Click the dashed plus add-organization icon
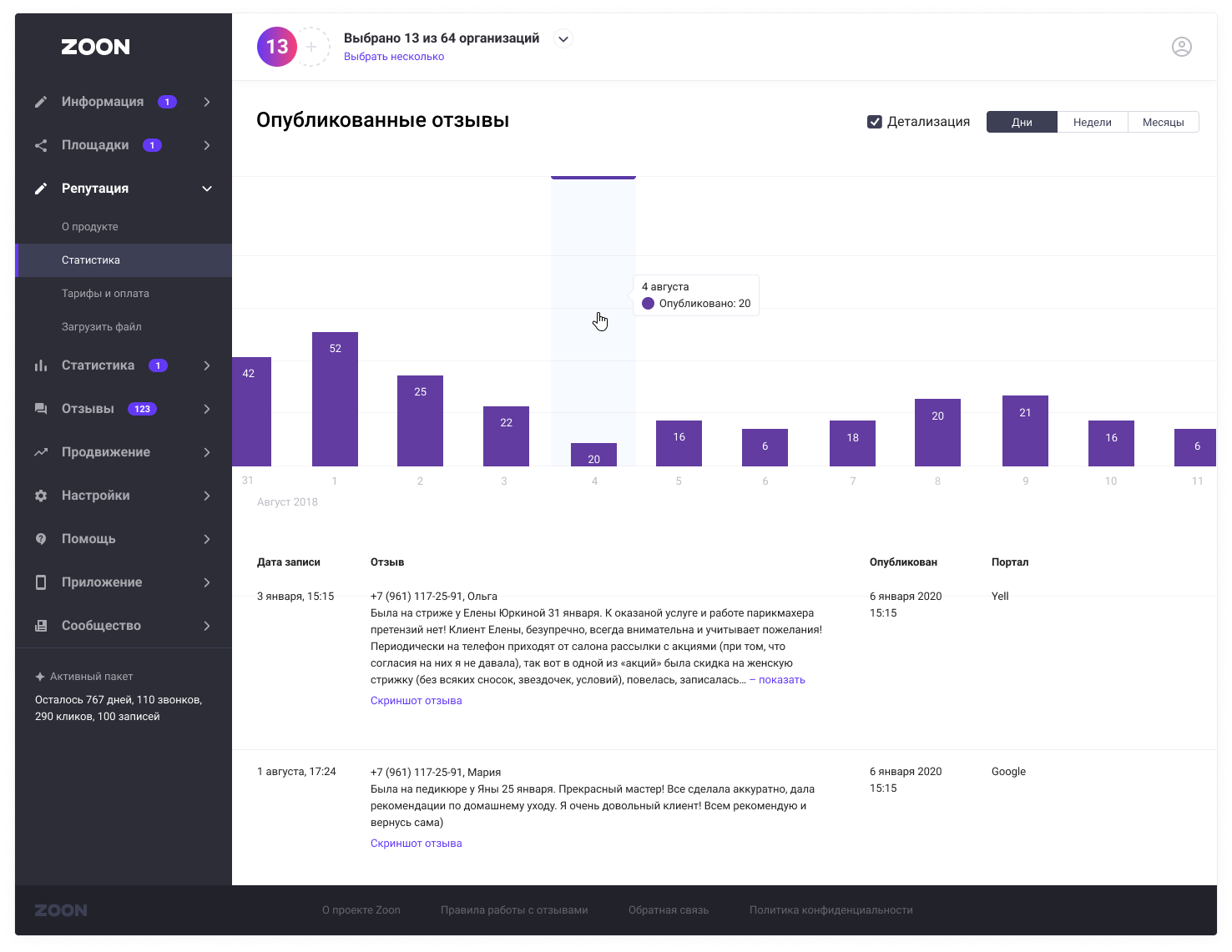1232x952 pixels. click(312, 47)
